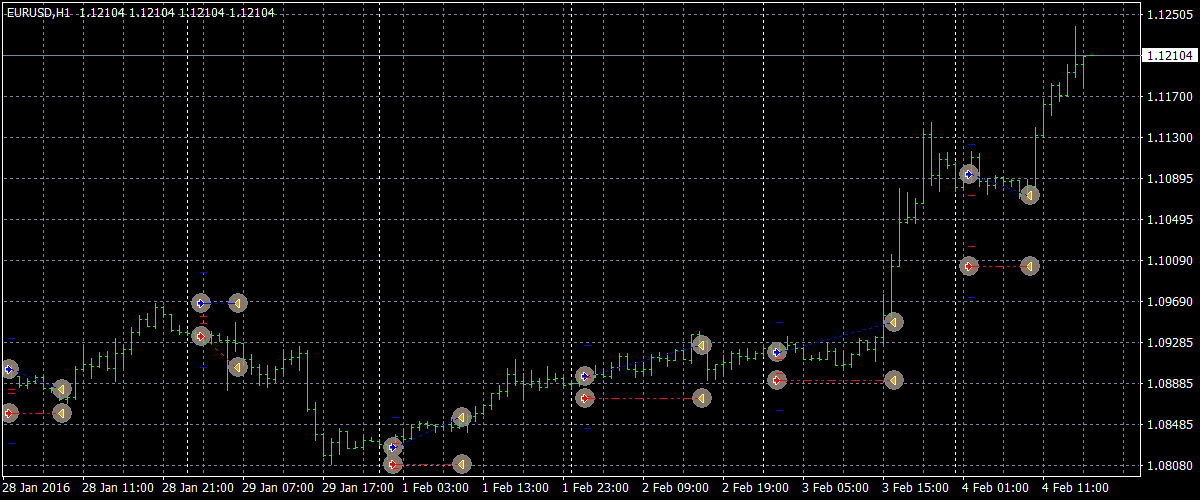Image resolution: width=1200 pixels, height=500 pixels.
Task: Click the red sell arrow marker at 1 Feb 23:00
Action: click(586, 398)
